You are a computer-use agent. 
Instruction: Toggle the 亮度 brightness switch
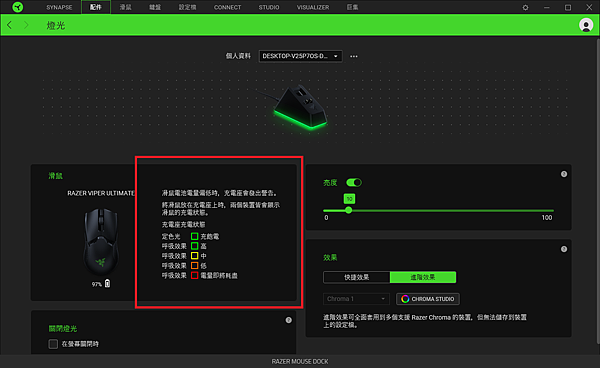point(354,182)
